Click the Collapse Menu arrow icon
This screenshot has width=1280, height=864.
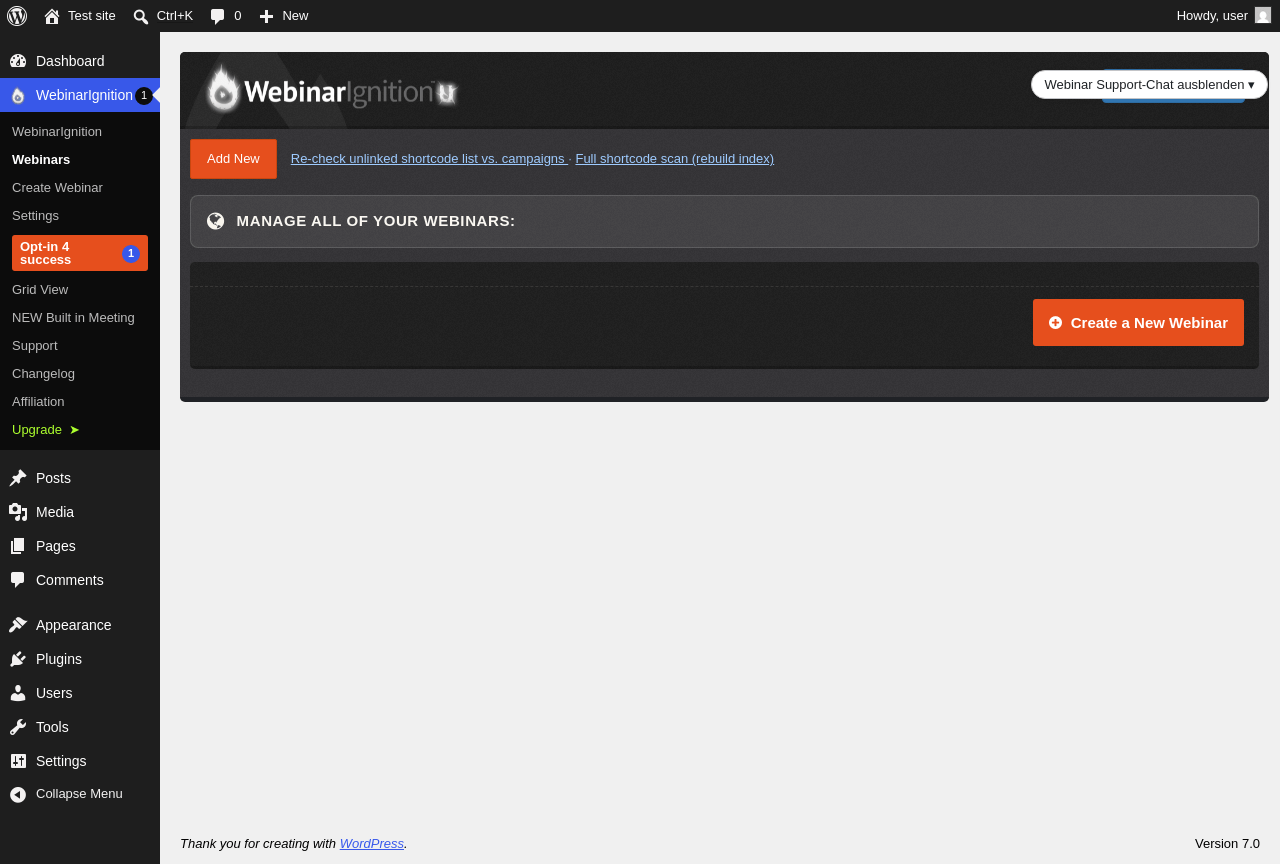(x=18, y=794)
